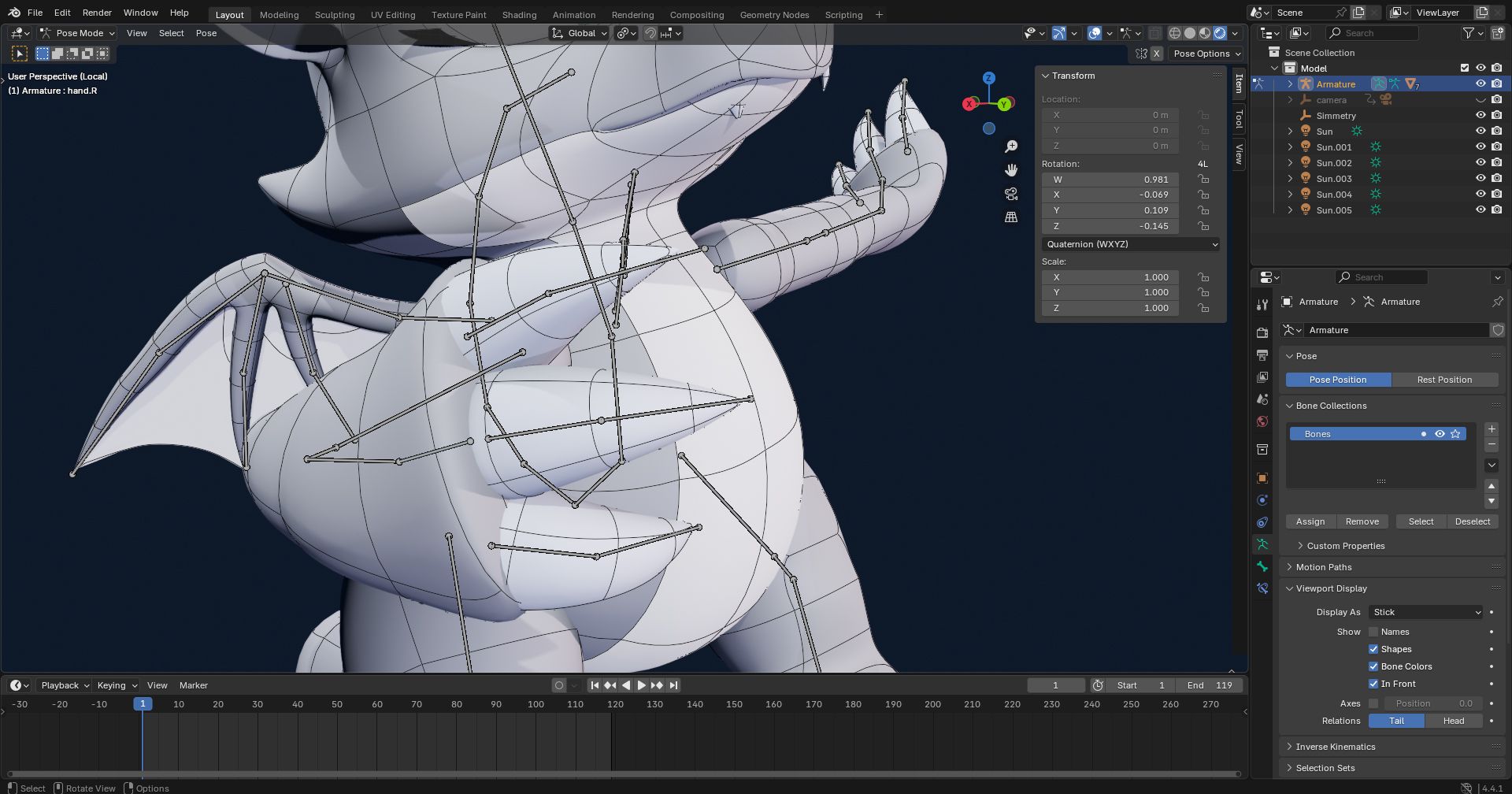Click the Assign bones button
This screenshot has height=794, width=1512.
click(x=1310, y=521)
